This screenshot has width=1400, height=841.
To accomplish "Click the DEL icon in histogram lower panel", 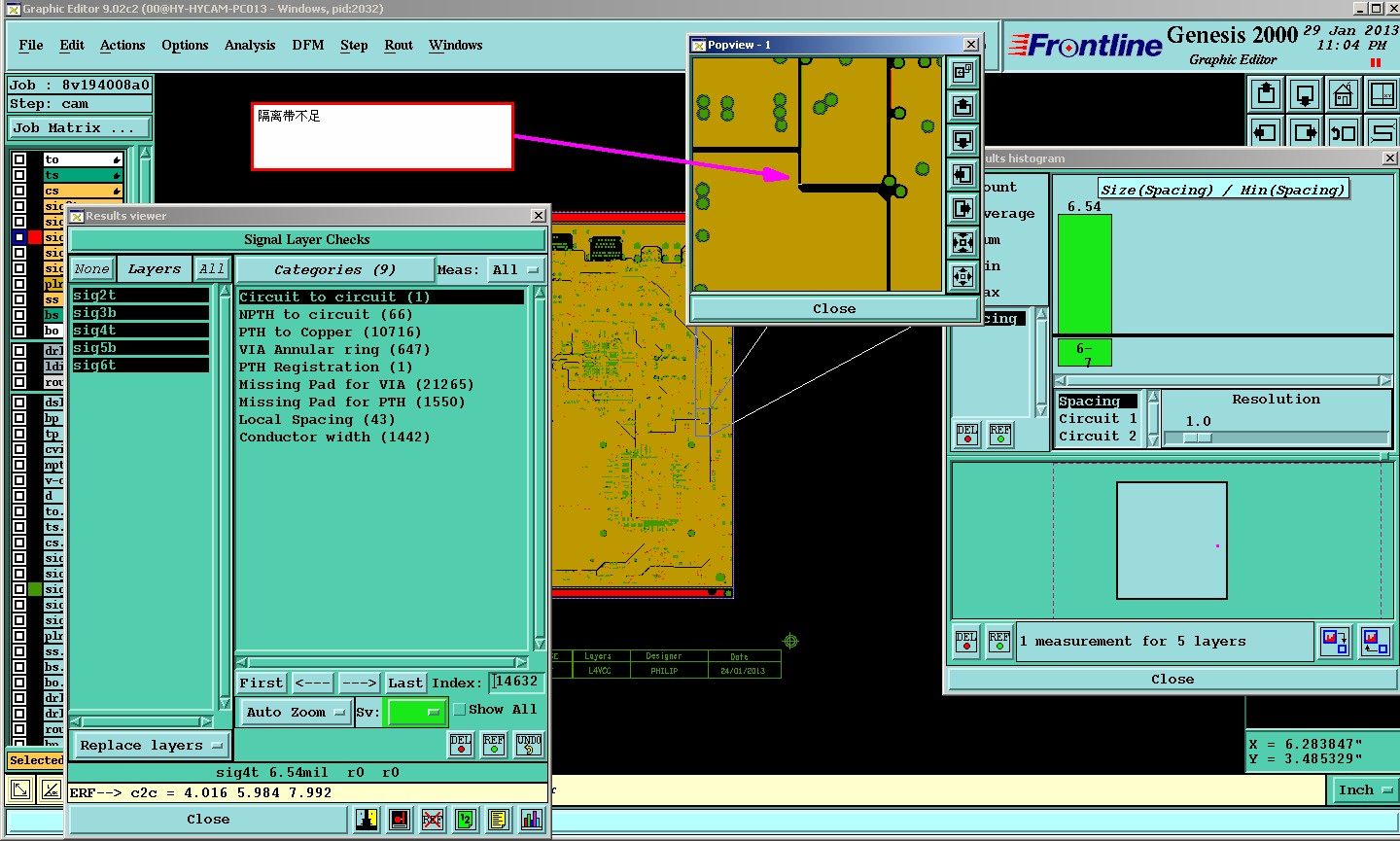I will tap(966, 642).
